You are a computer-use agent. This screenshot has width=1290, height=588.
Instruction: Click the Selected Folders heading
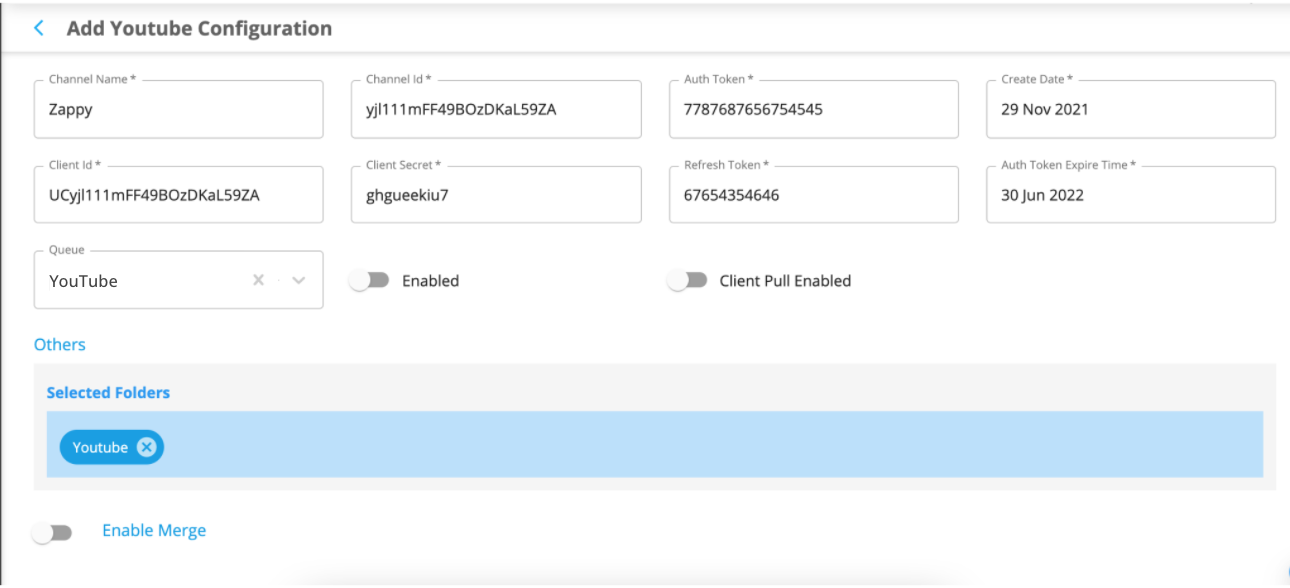[108, 393]
